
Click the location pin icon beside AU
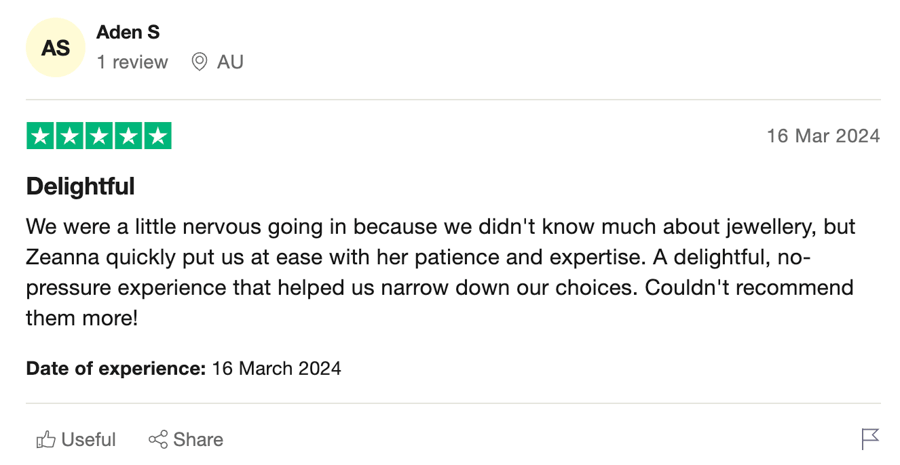199,61
